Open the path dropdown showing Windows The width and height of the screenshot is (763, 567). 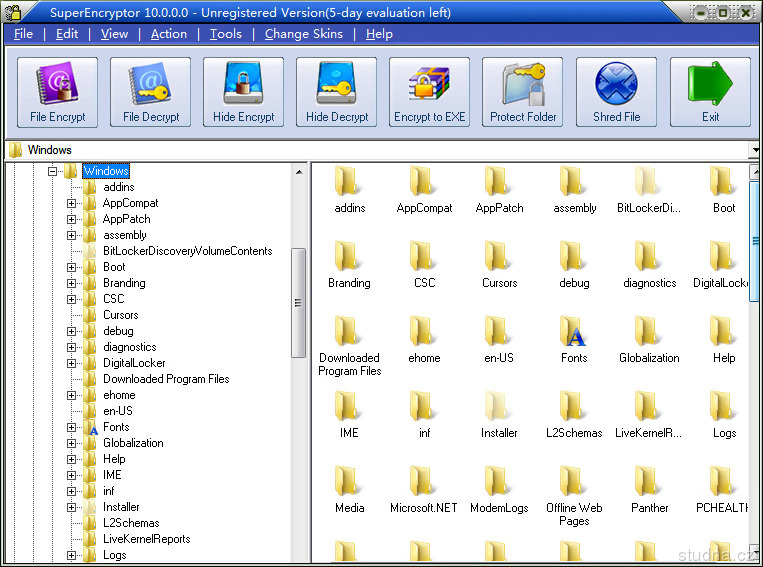click(x=755, y=150)
